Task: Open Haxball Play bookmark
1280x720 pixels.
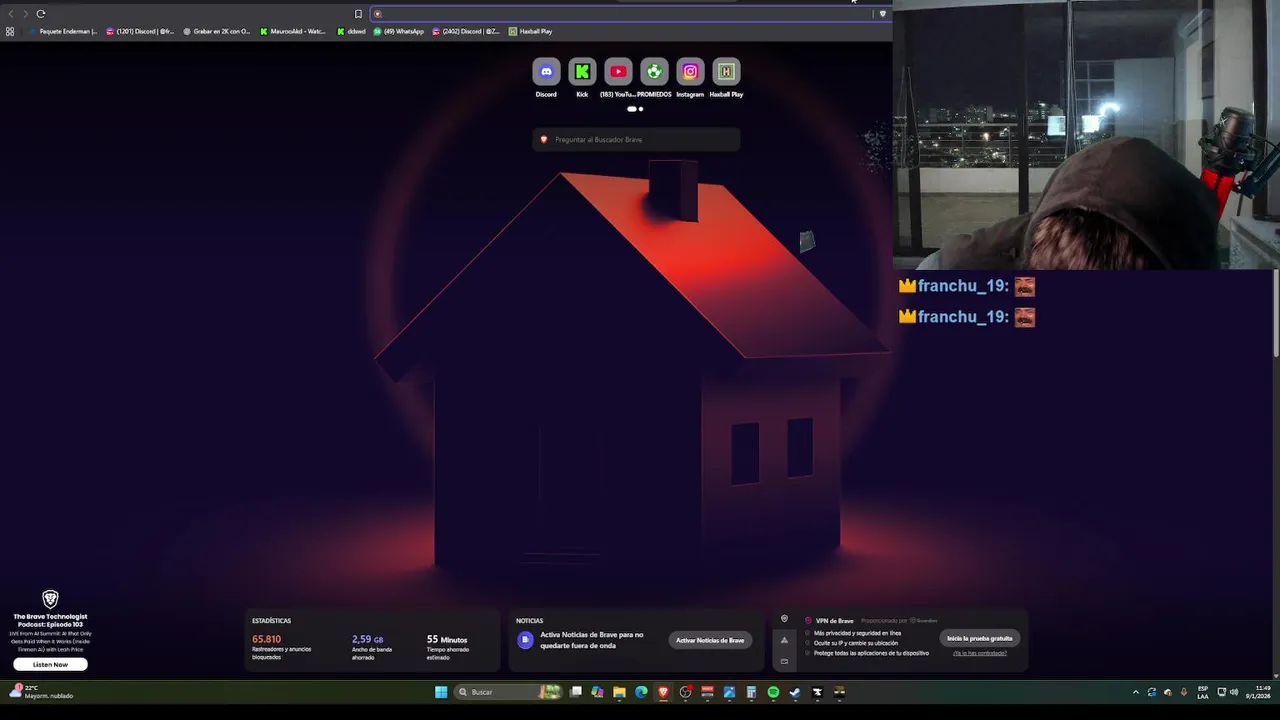Action: tap(531, 31)
